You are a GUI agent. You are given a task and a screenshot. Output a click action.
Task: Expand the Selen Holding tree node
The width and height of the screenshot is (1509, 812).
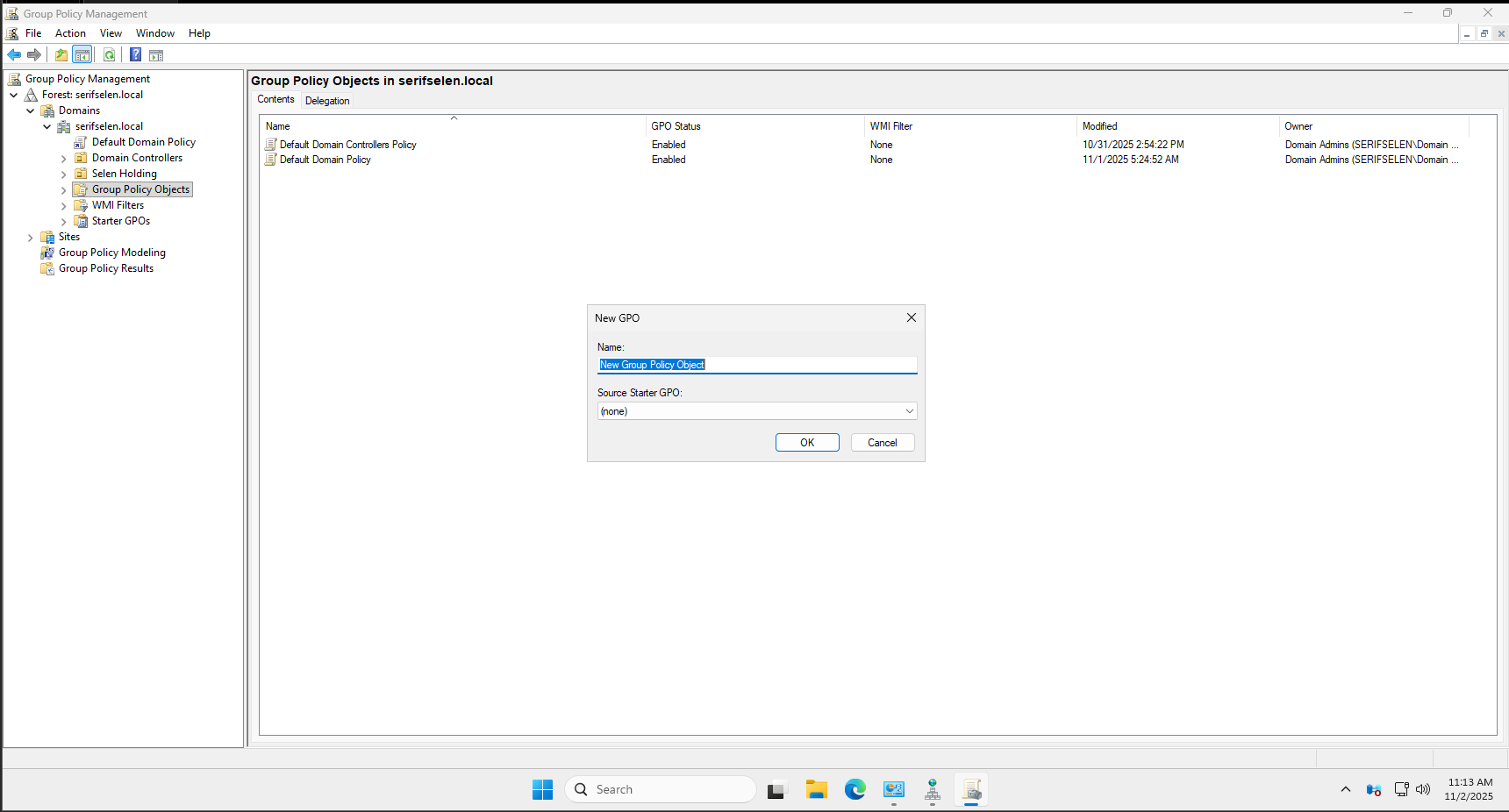pyautogui.click(x=64, y=175)
